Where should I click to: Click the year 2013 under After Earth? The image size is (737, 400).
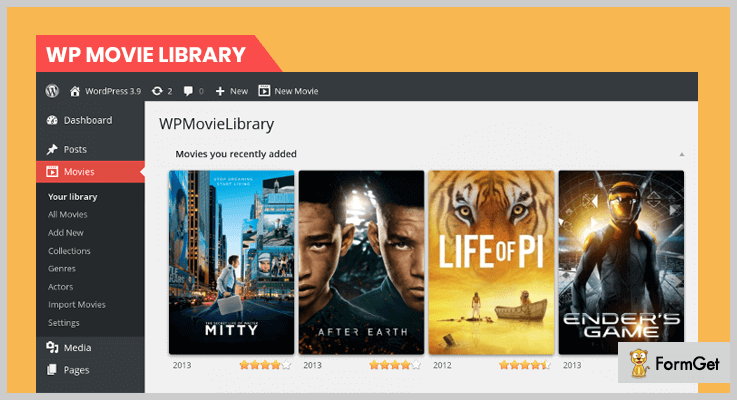click(312, 365)
